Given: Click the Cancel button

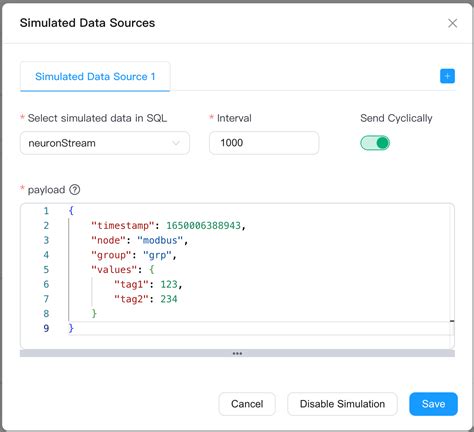Looking at the screenshot, I should [x=247, y=404].
